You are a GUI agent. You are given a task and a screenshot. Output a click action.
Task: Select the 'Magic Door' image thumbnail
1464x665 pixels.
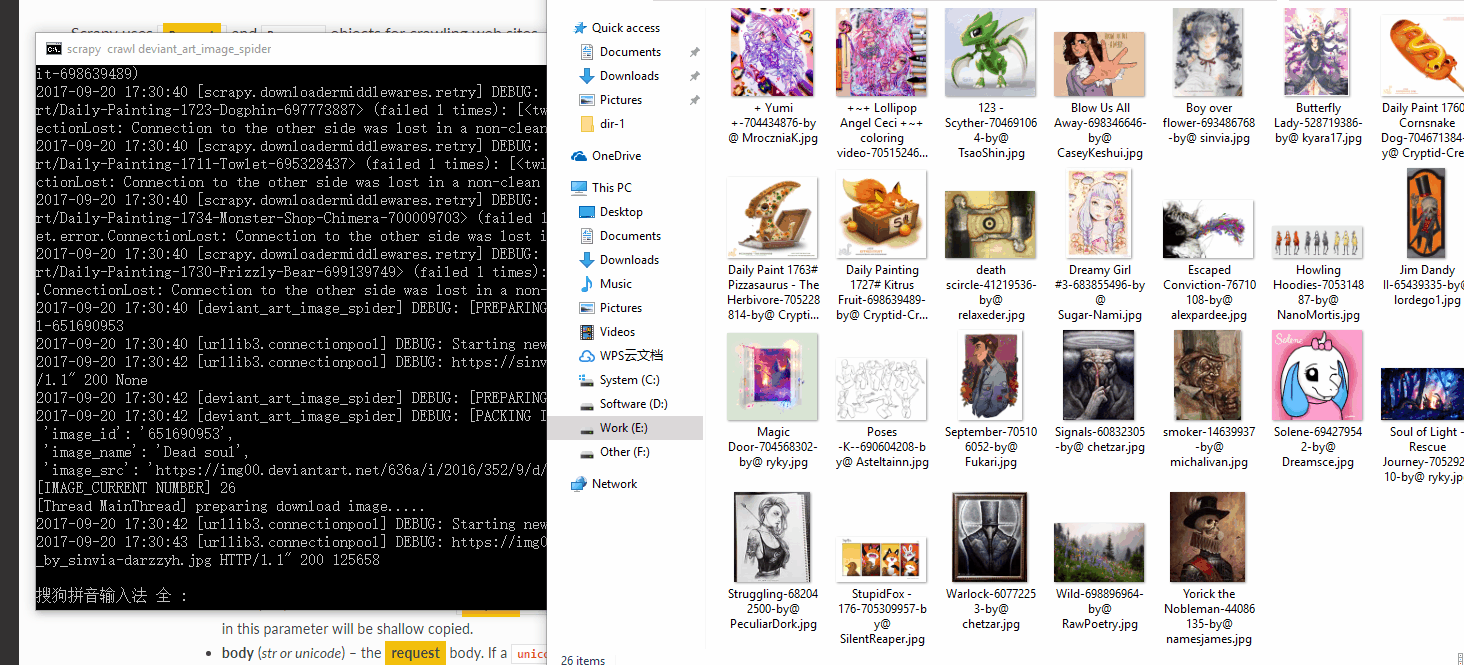(773, 377)
